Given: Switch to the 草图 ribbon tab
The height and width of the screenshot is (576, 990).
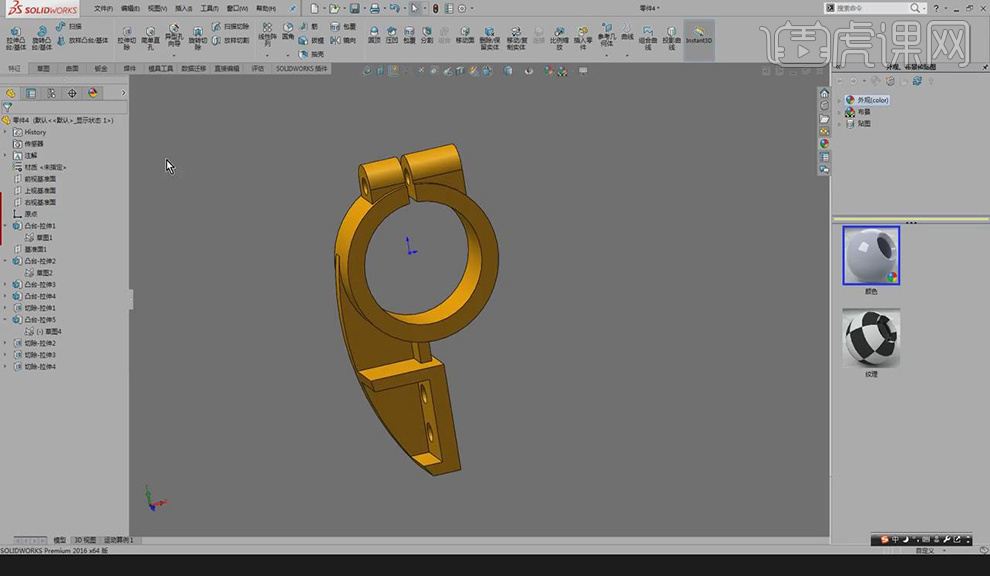Looking at the screenshot, I should 43,69.
